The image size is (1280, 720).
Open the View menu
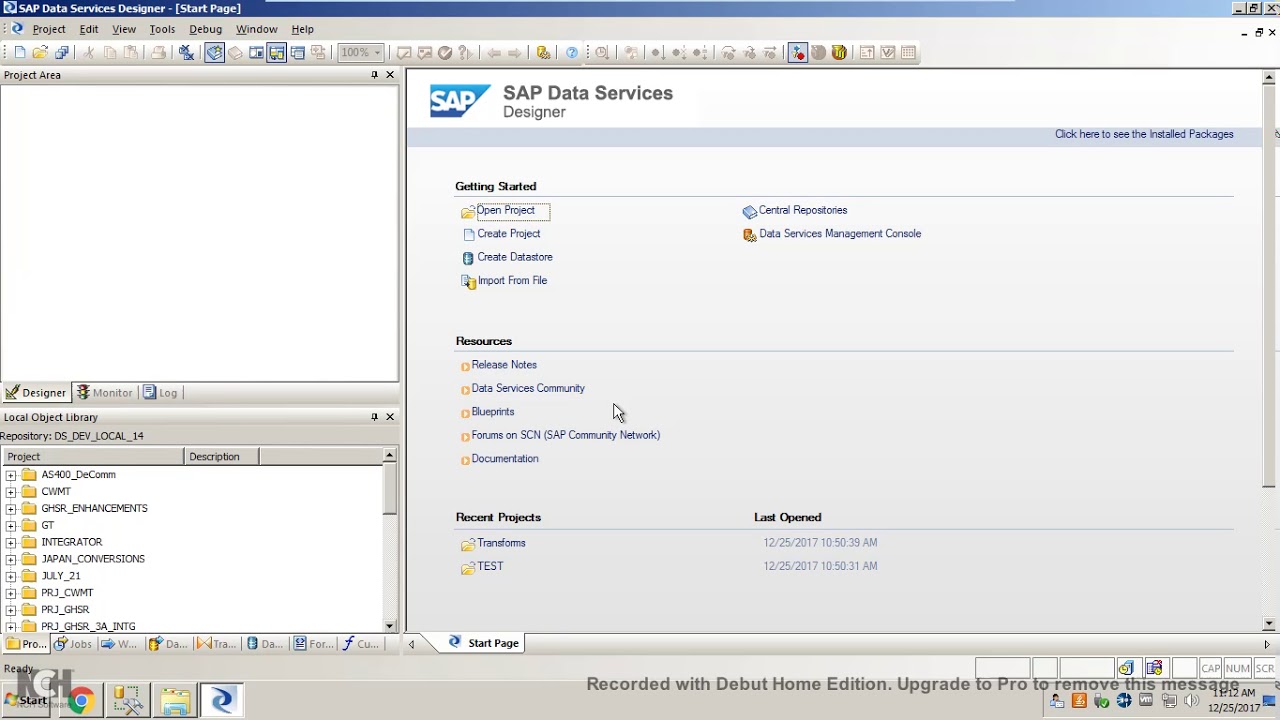[124, 29]
